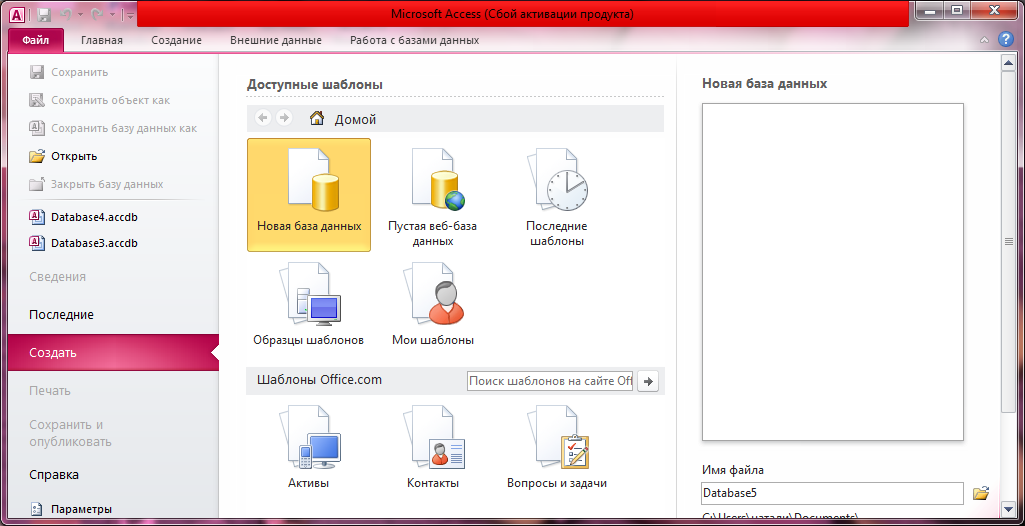Switch to the Главная tab
Viewport: 1025px width, 526px height.
tap(102, 40)
